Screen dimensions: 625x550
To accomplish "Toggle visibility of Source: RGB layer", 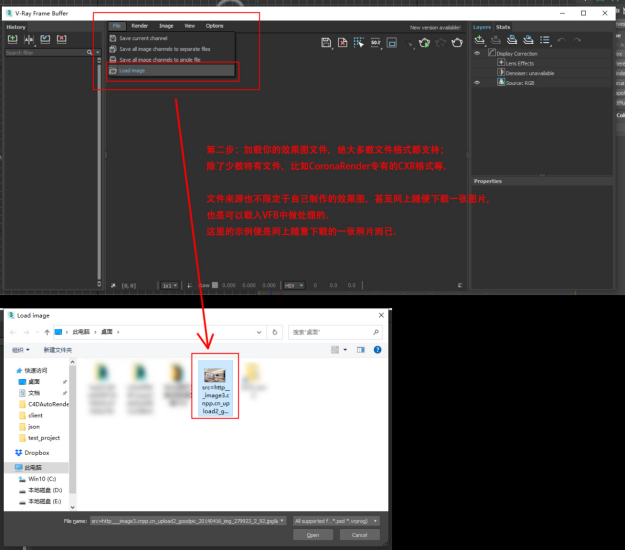I will 477,82.
